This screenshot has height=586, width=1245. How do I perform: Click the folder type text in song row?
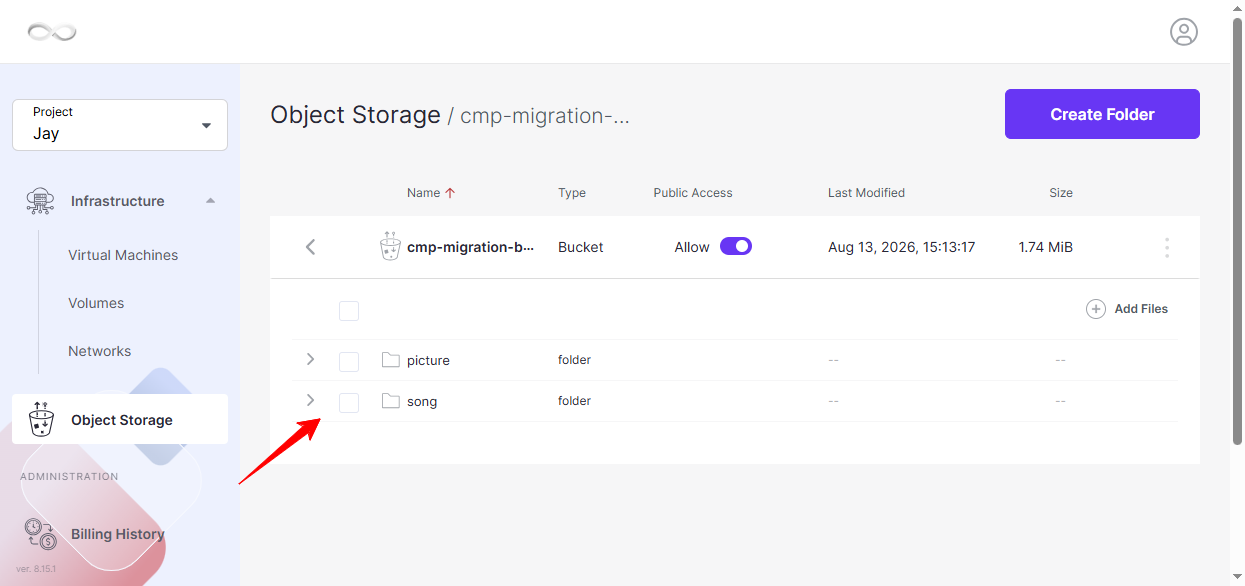[574, 400]
